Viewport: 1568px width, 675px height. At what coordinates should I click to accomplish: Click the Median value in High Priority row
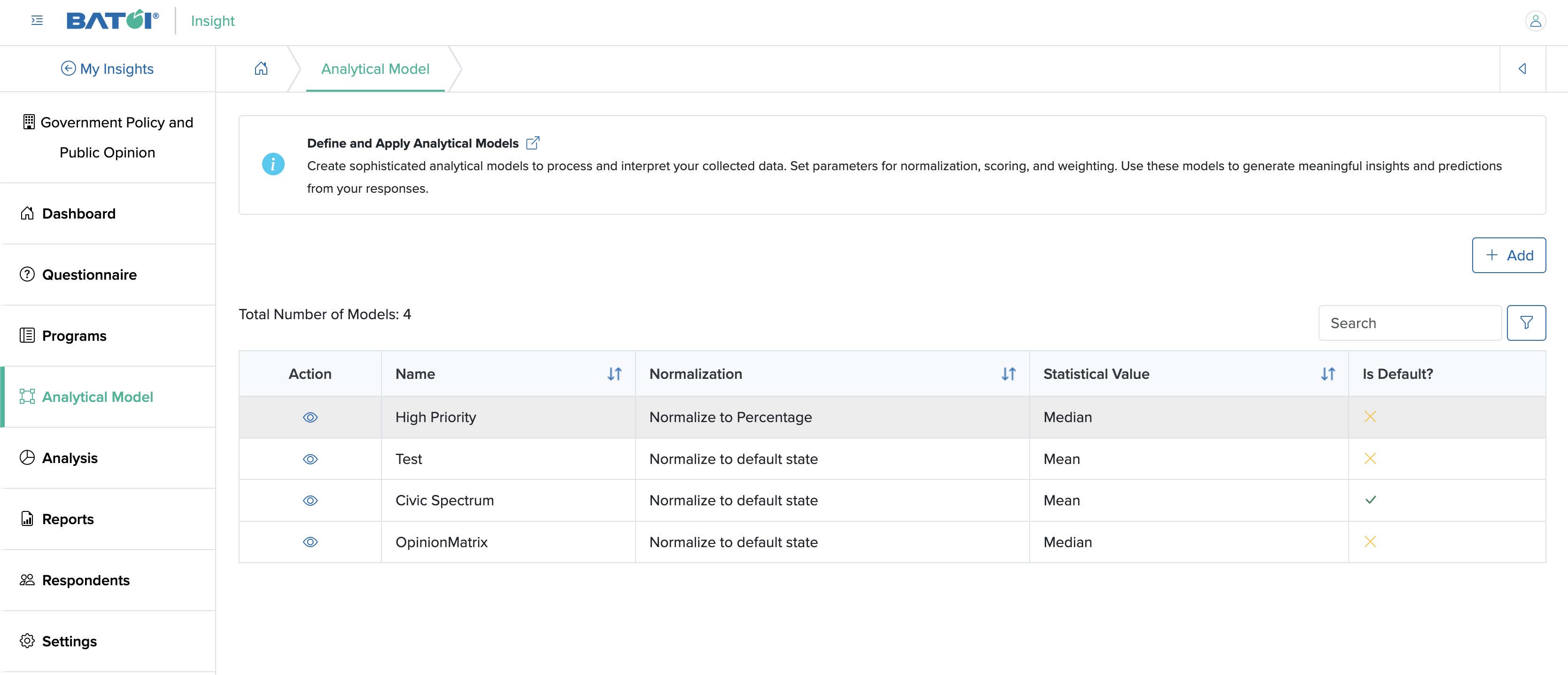tap(1068, 417)
